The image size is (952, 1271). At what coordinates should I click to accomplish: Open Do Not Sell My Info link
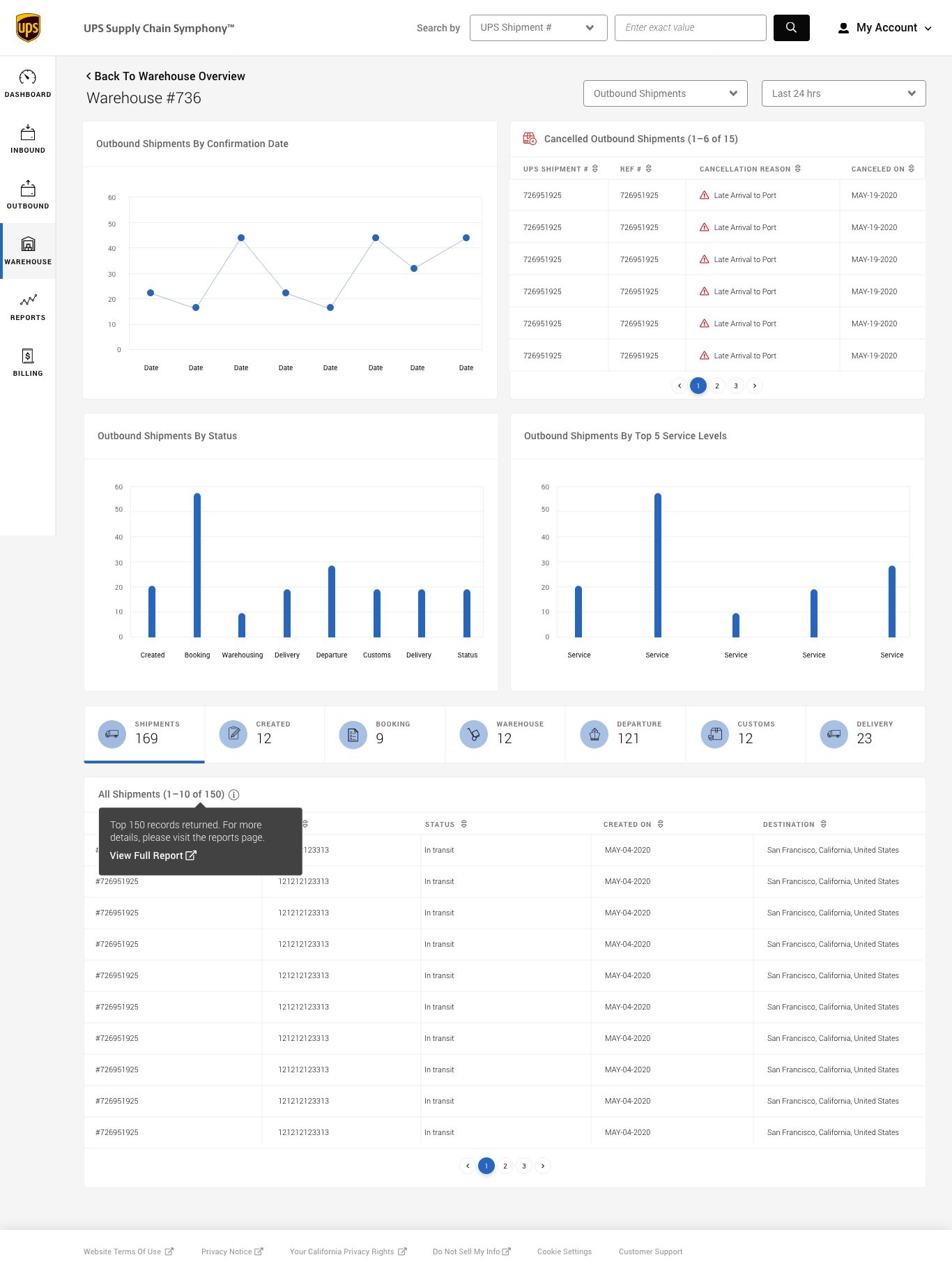click(x=472, y=1251)
